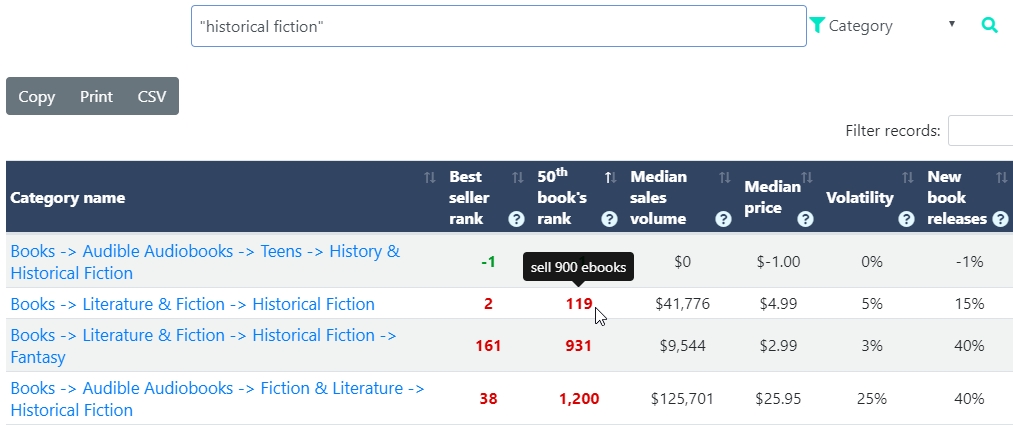Open the Volatility help question mark
This screenshot has height=425, width=1013.
tap(906, 219)
